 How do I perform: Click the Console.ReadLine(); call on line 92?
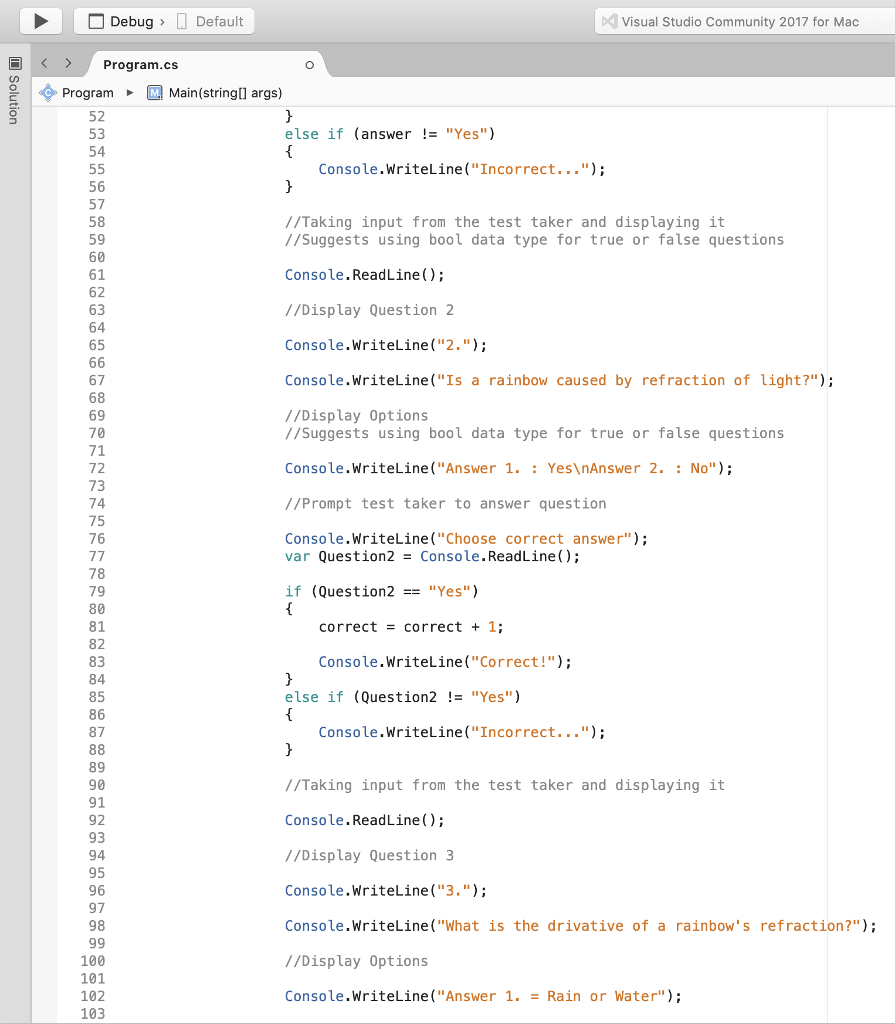point(365,821)
